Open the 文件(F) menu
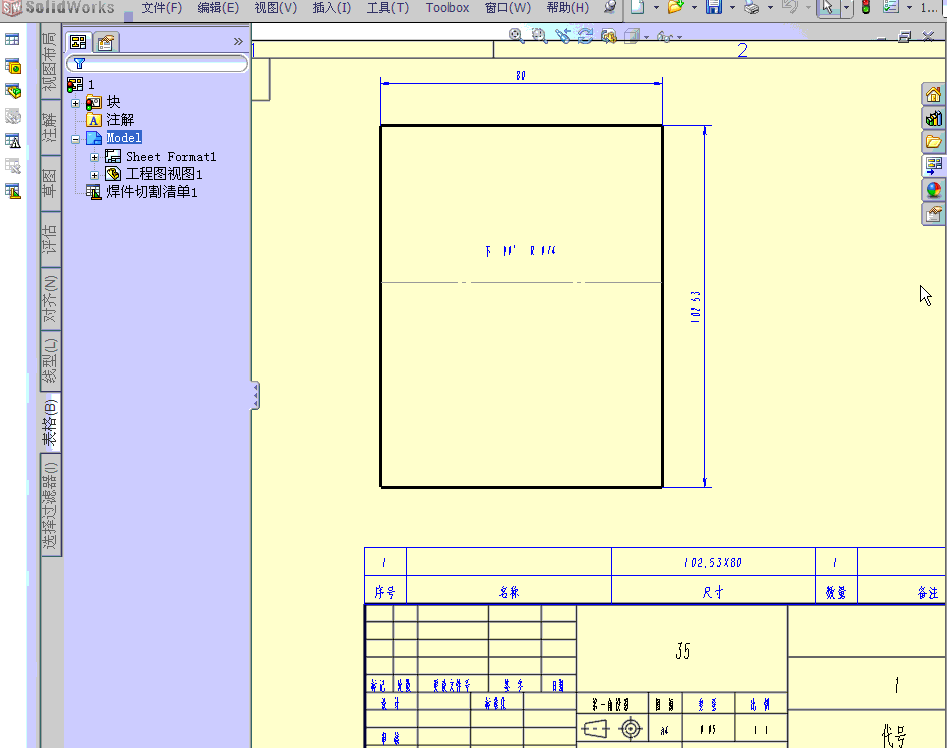The image size is (947, 748). click(x=161, y=8)
